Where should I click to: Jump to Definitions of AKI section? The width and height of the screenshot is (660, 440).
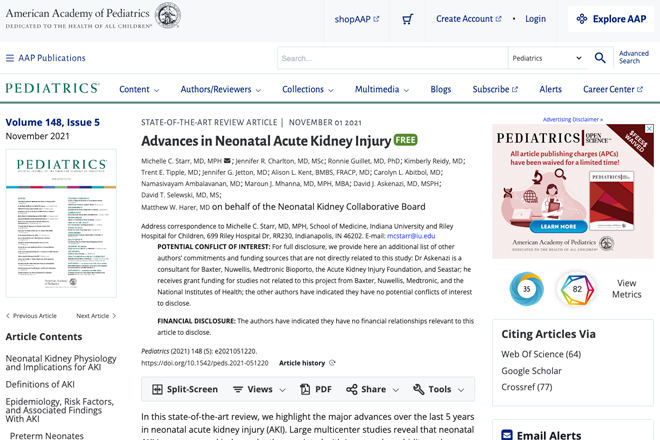coord(40,384)
